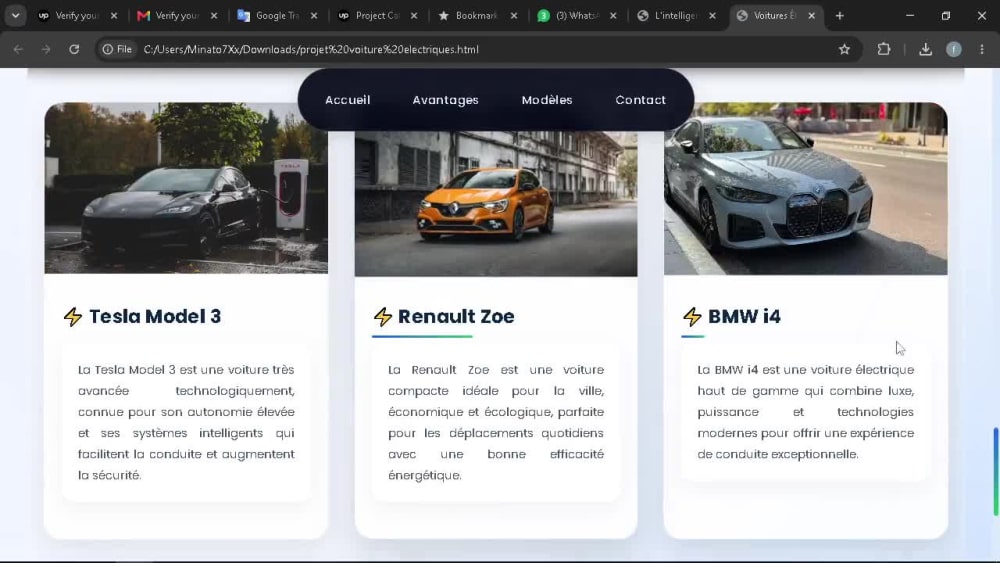1000x563 pixels.
Task: Click Contact in the navigation bar
Action: click(640, 100)
